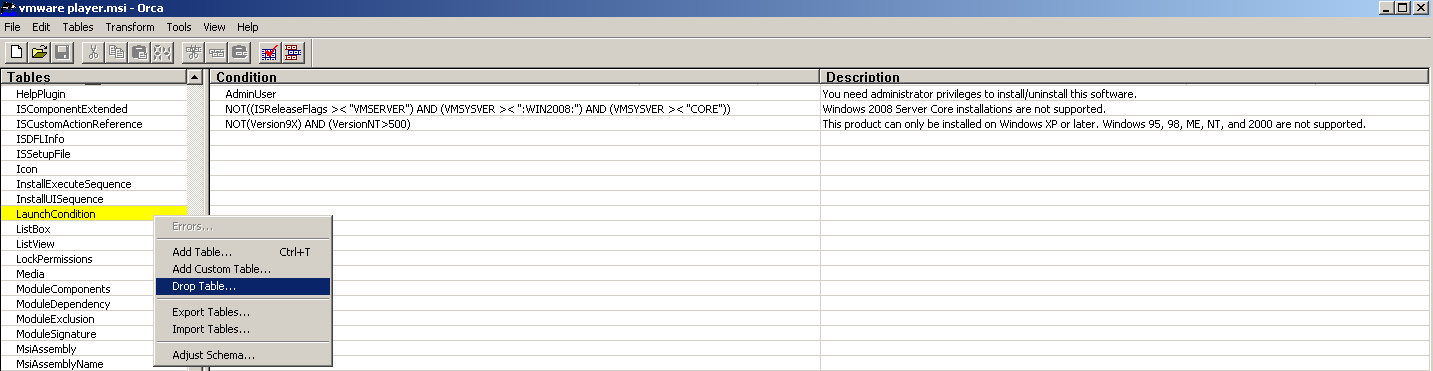
Task: Click the Copy Row toolbar icon
Action: click(217, 52)
